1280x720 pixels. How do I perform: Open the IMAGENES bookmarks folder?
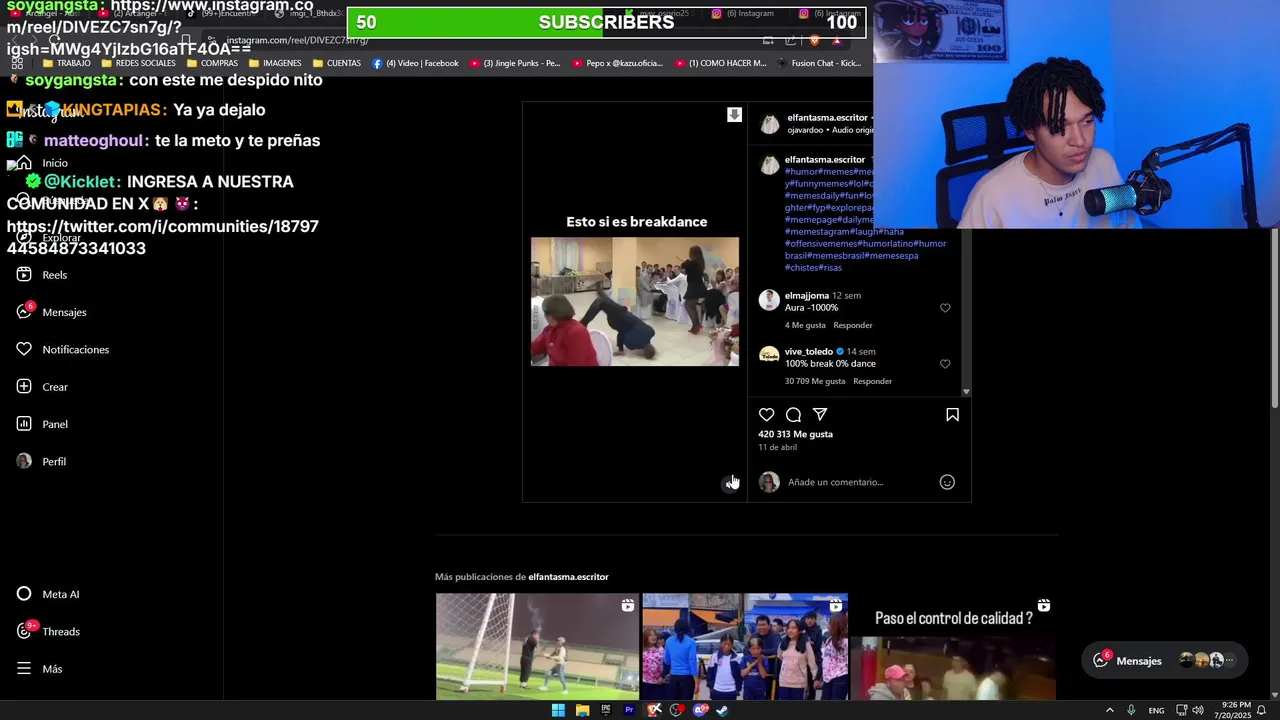[275, 63]
